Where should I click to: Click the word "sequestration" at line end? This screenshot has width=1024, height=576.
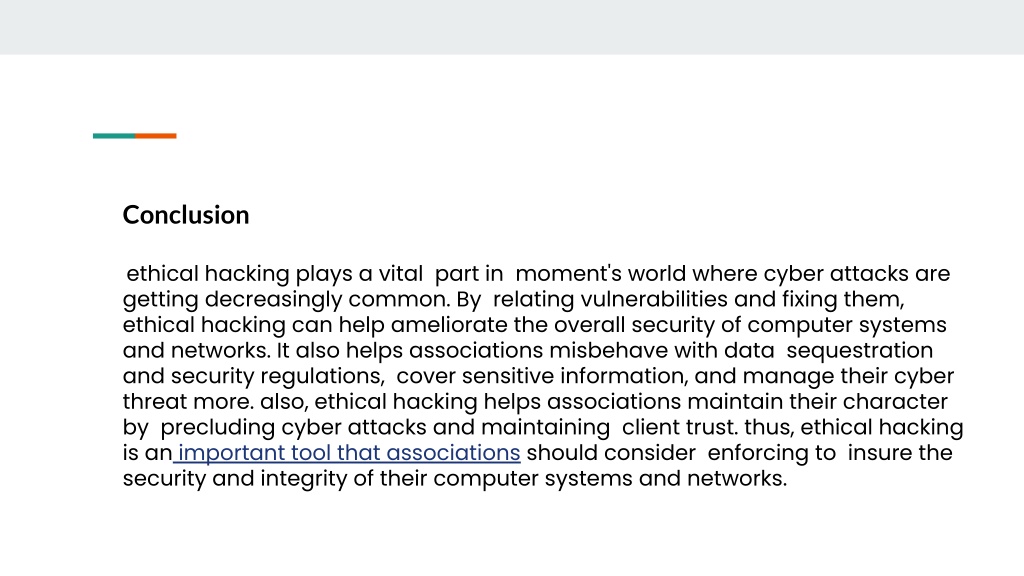859,350
